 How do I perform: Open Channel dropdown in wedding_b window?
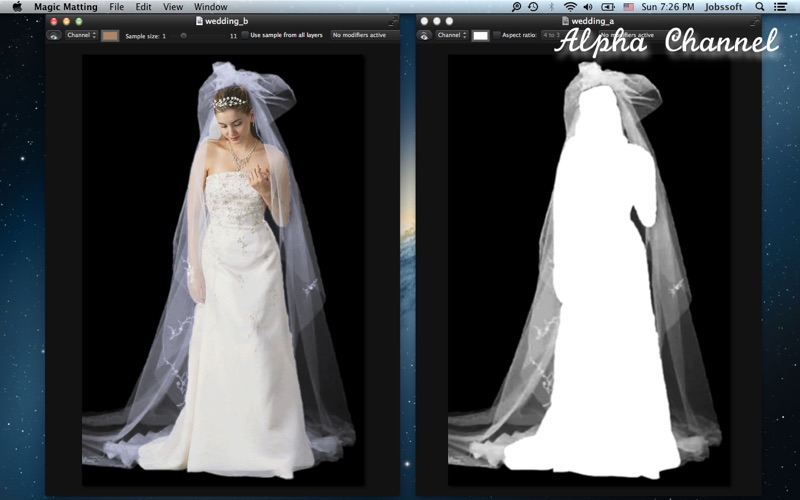click(81, 35)
